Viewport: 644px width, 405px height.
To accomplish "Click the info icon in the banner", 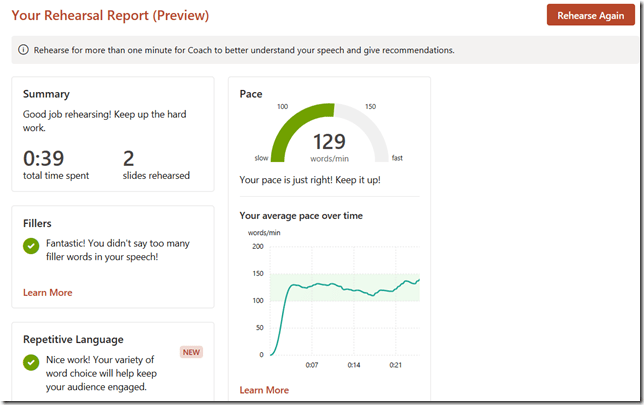I will click(x=23, y=50).
